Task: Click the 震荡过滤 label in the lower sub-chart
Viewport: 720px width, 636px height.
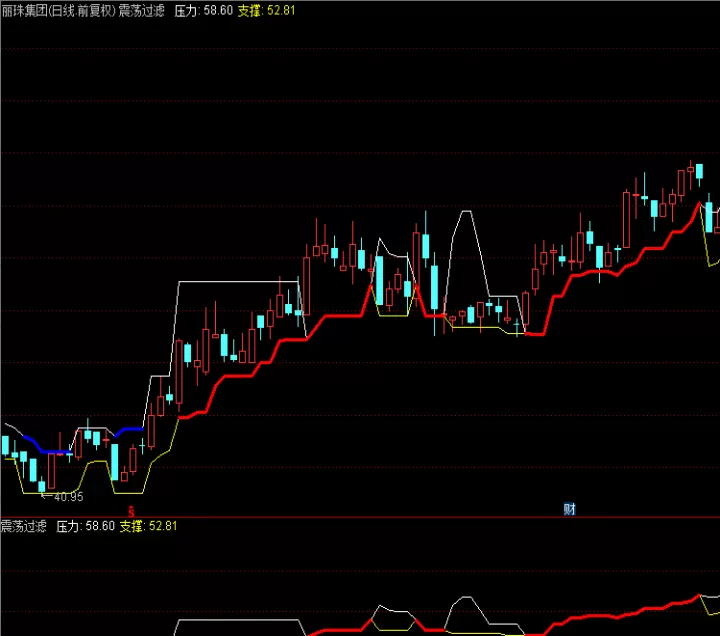Action: (23, 526)
